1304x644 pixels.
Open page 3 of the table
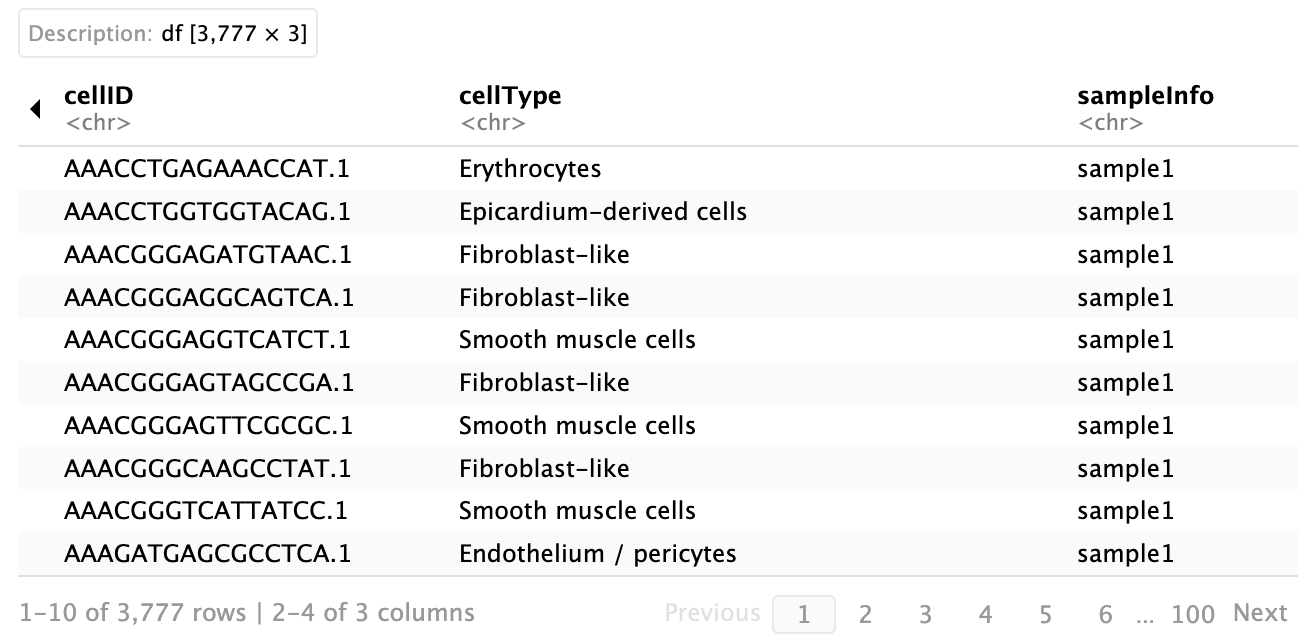(925, 613)
